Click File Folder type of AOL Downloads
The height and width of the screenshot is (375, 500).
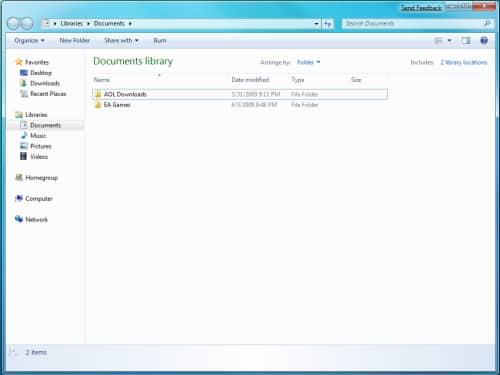point(305,94)
